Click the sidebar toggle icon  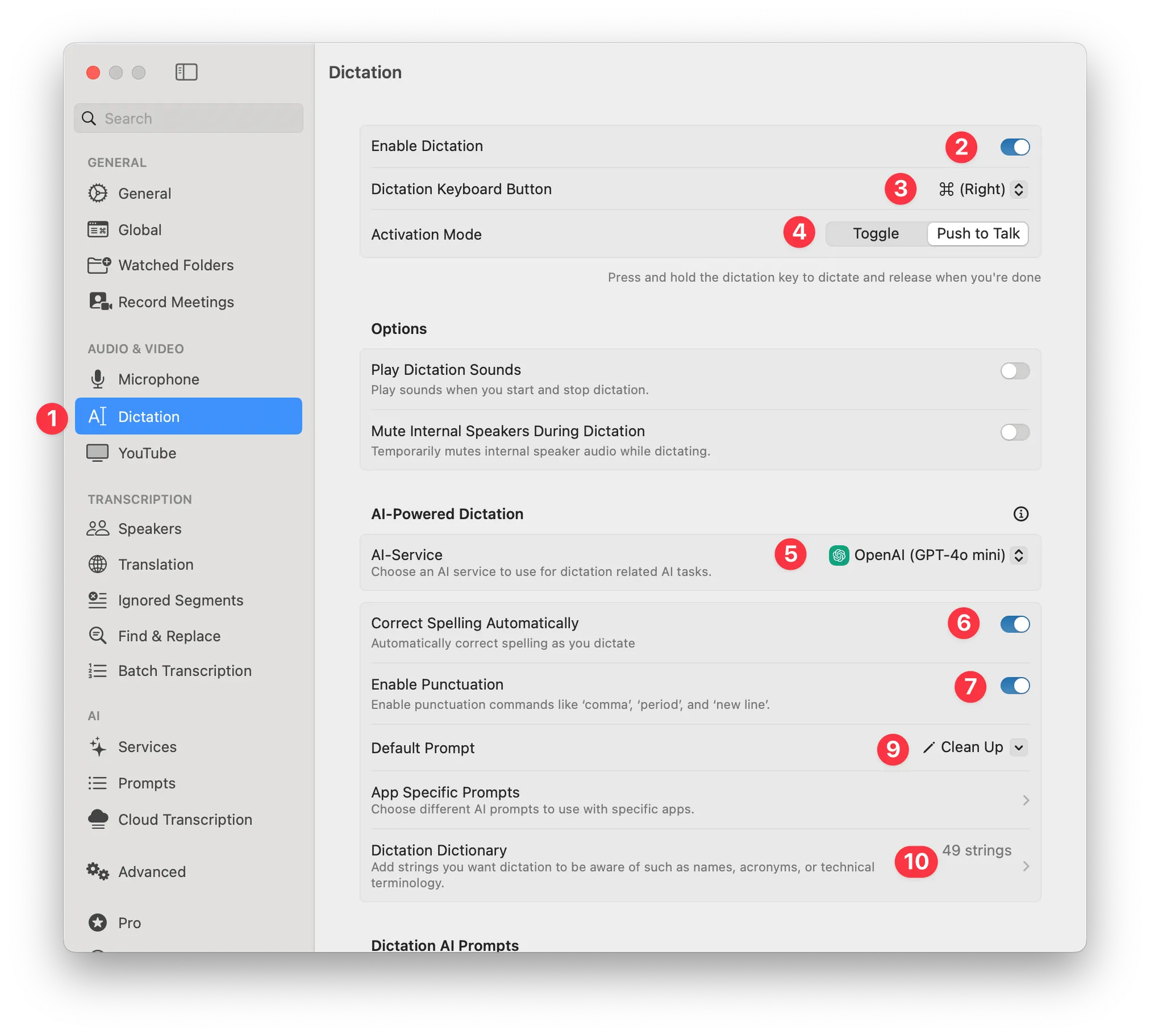coord(186,72)
